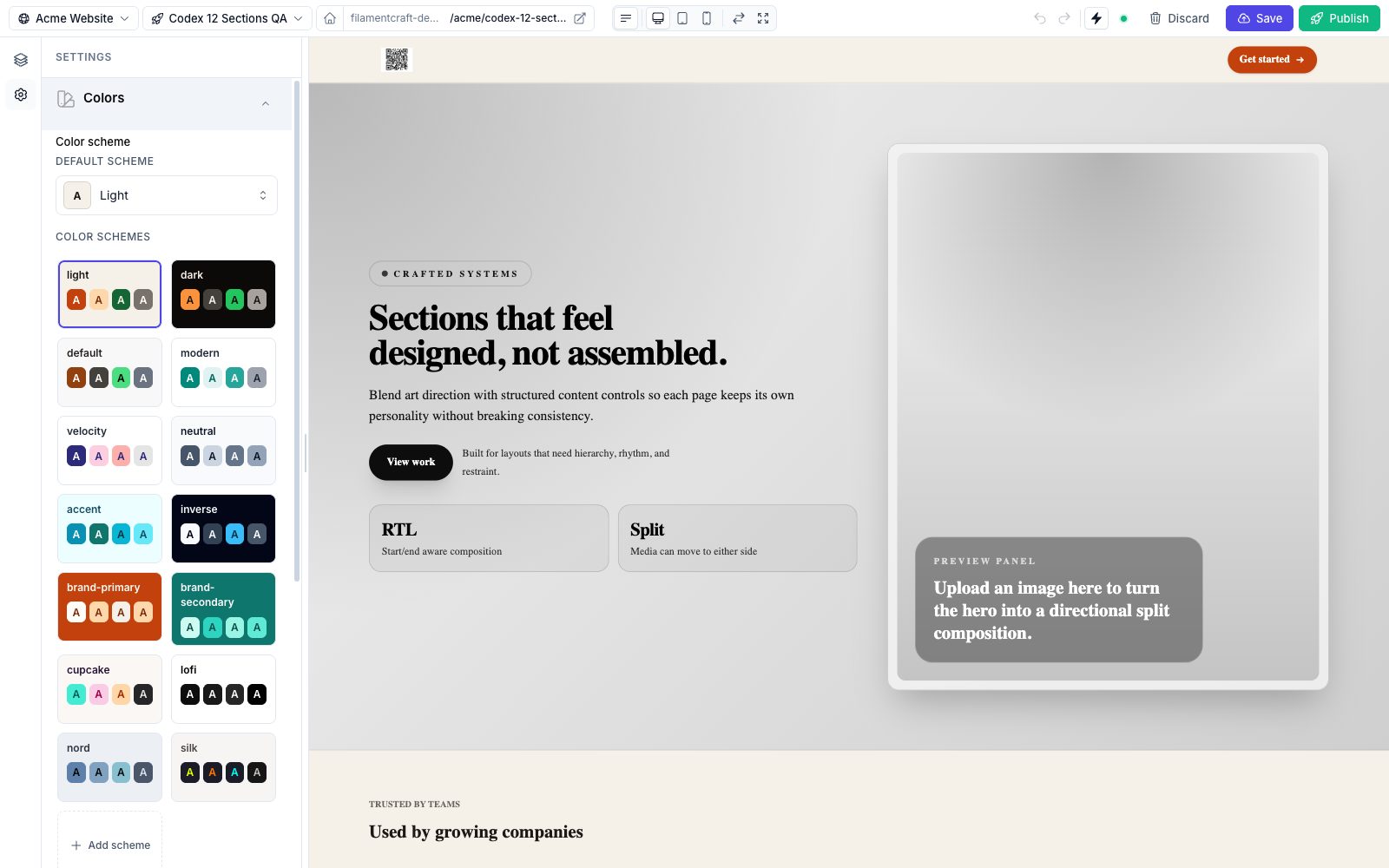Click the Get started button
The image size is (1389, 868).
[x=1272, y=59]
